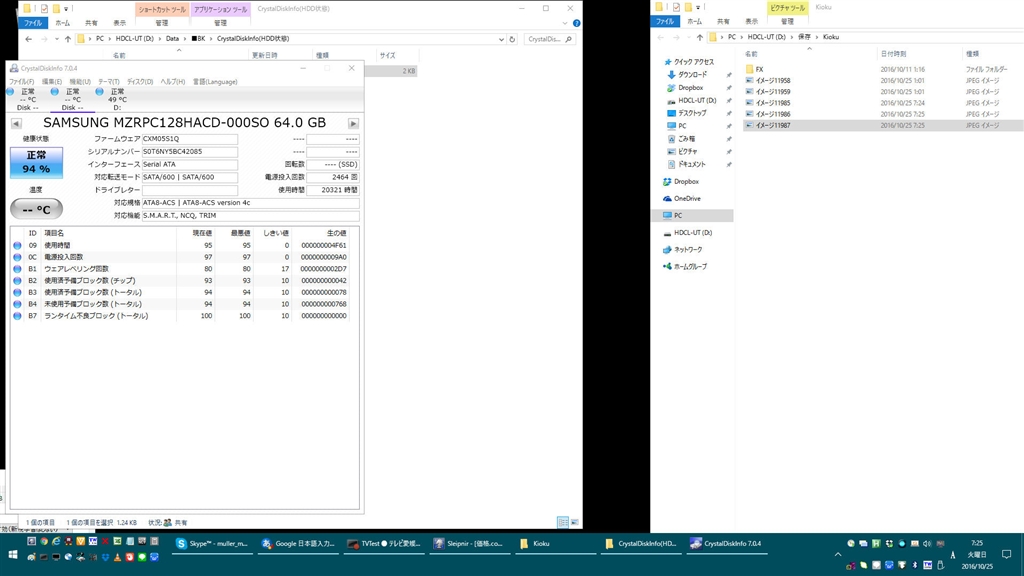
Task: Switch to Sleipnir browser in the taskbar
Action: pos(469,544)
